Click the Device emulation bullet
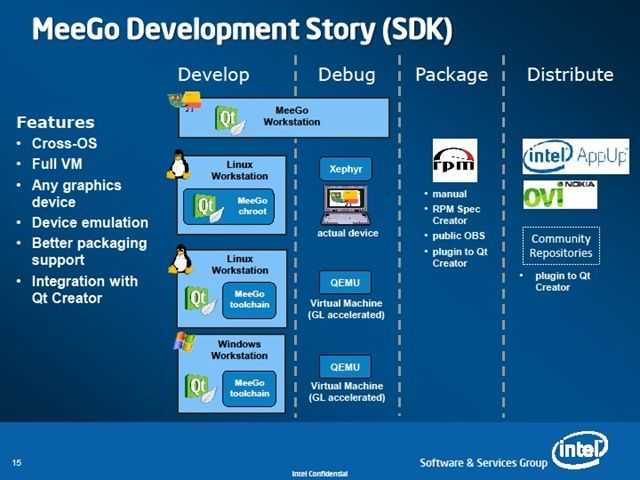640x480 pixels. (x=90, y=222)
